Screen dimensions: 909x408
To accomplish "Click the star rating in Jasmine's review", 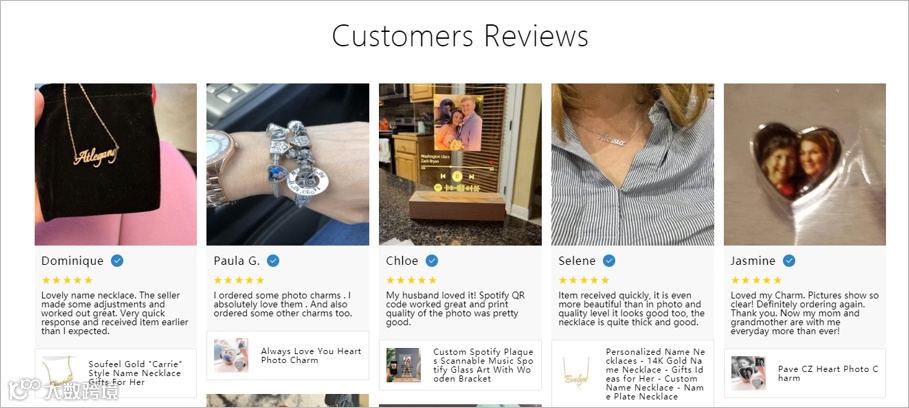I will (x=756, y=280).
